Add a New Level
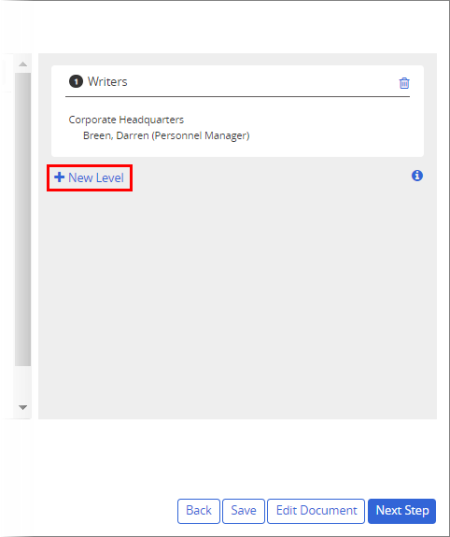 pos(89,178)
